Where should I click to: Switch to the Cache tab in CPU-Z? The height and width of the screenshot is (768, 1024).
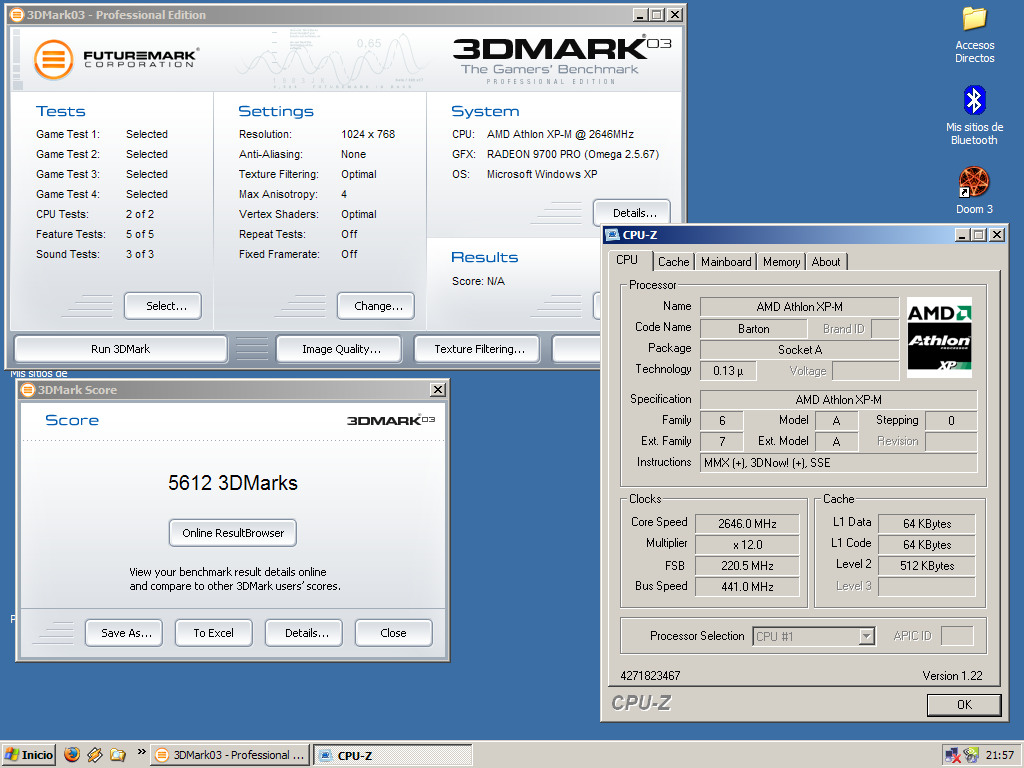tap(673, 262)
